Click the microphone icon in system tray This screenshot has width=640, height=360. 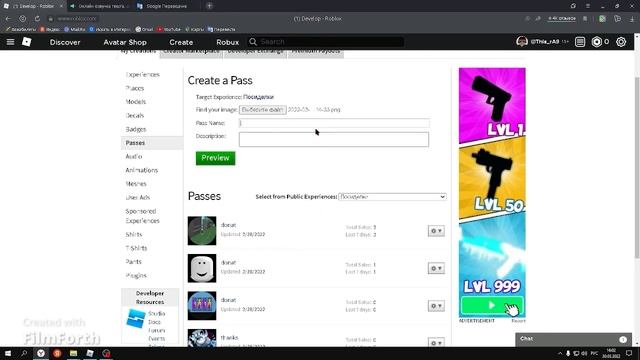tap(568, 353)
